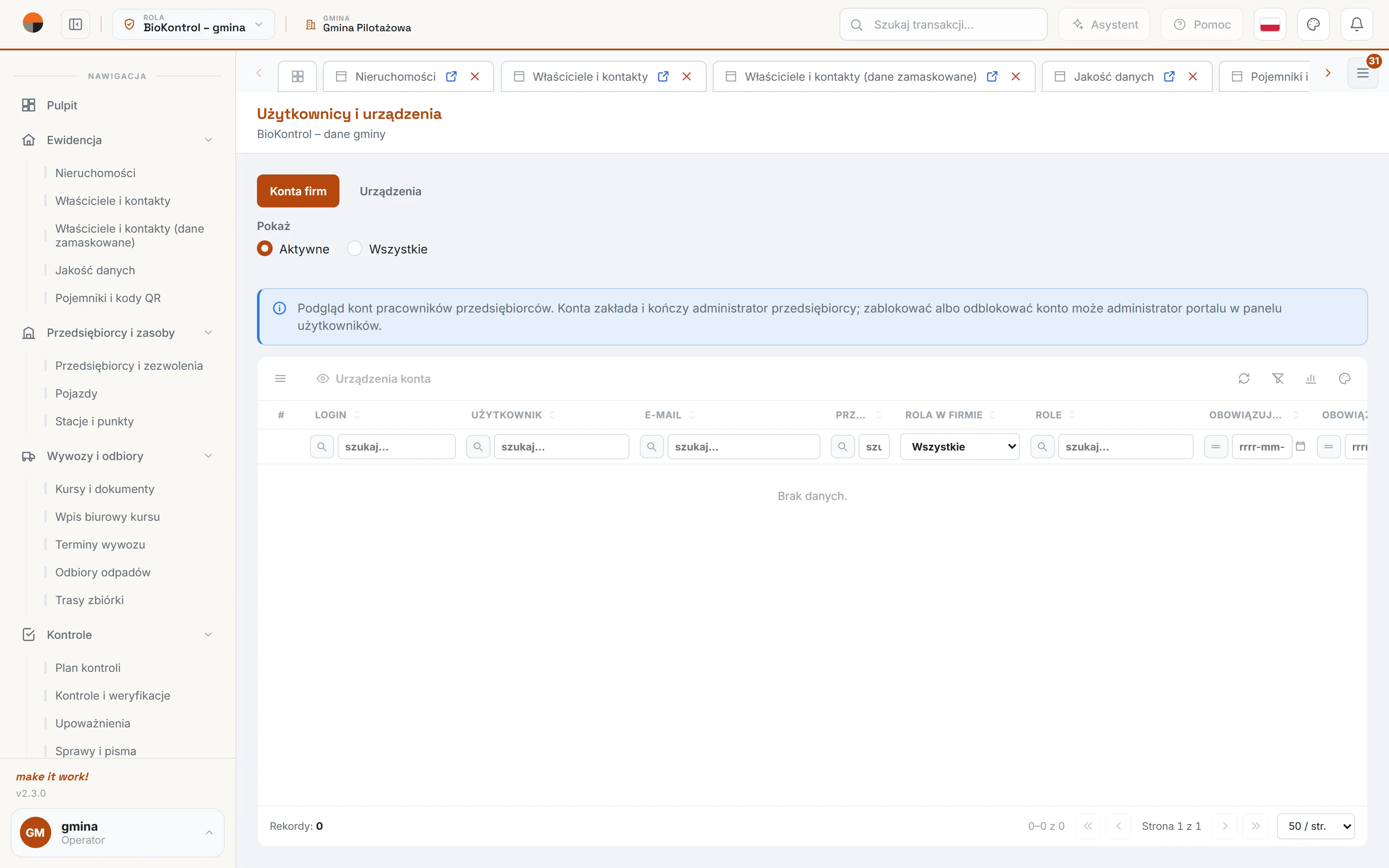
Task: Open Nieruchomości tab in new window
Action: (451, 76)
